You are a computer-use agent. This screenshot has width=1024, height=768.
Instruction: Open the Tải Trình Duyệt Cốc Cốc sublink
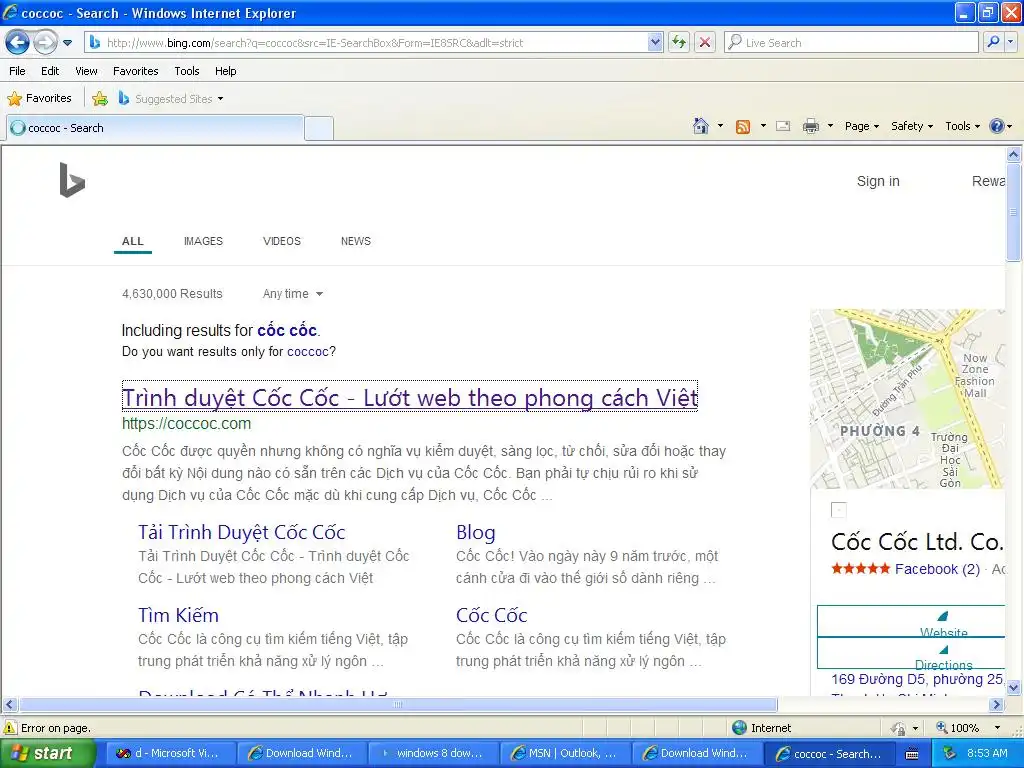point(242,532)
